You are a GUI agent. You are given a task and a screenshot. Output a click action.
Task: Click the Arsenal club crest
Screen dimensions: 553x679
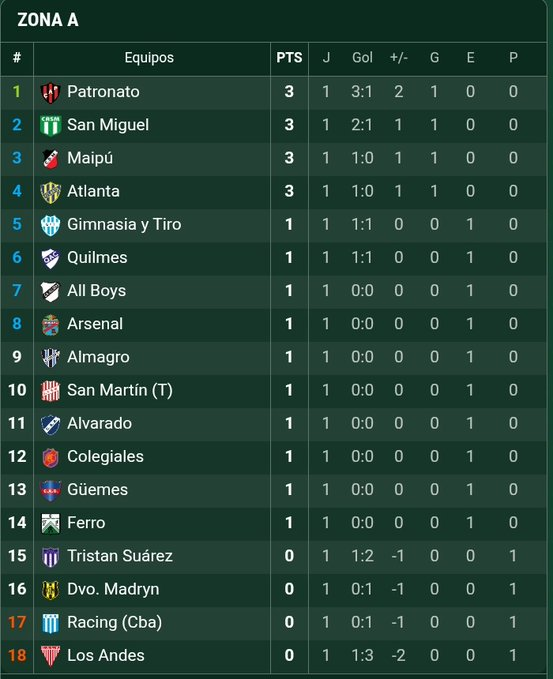coord(50,324)
